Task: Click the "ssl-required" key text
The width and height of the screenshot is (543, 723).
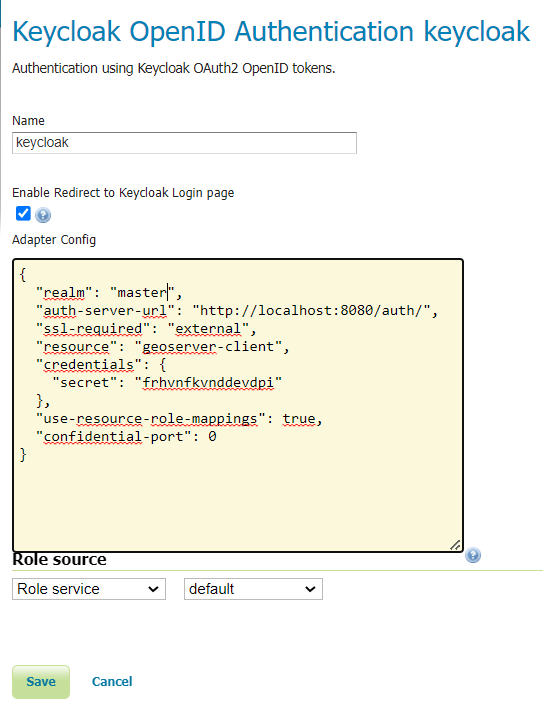Action: coord(93,329)
